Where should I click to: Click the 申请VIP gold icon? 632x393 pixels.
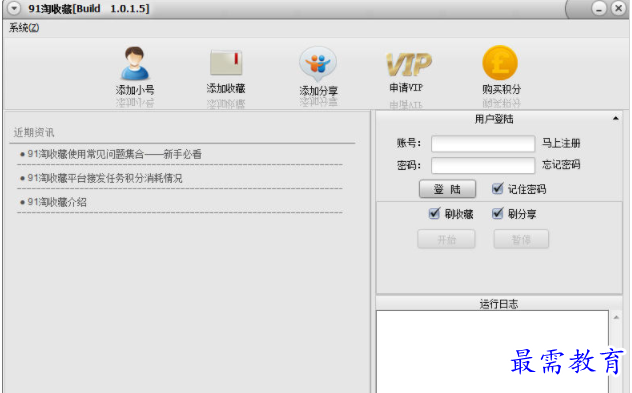pos(409,64)
